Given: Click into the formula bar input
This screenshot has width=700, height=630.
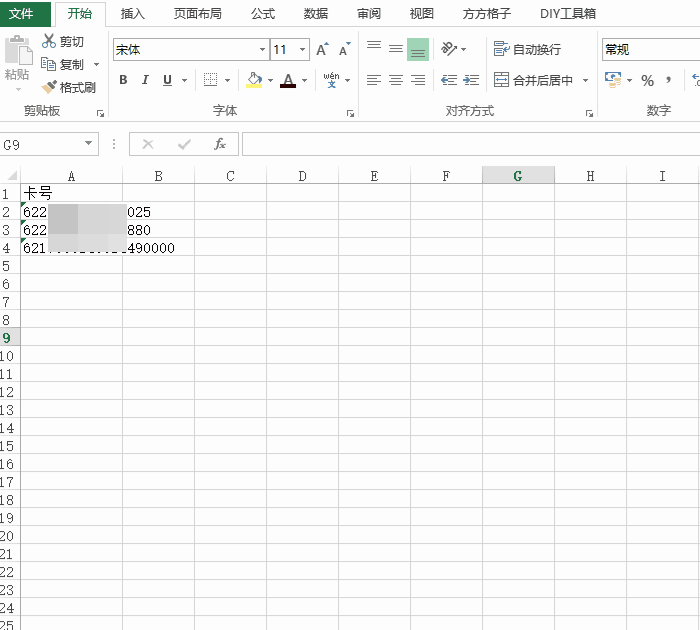Looking at the screenshot, I should click(x=471, y=144).
